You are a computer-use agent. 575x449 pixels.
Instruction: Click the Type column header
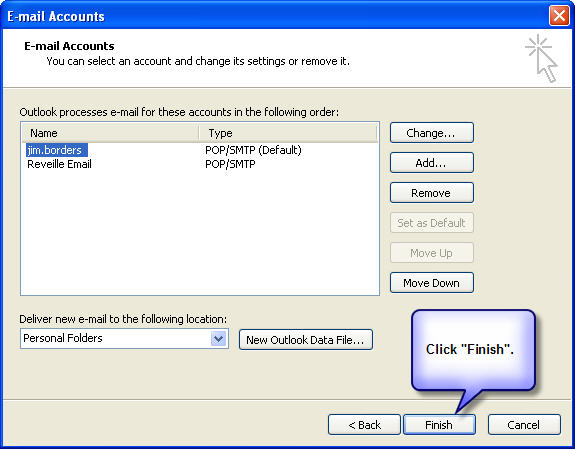[x=288, y=133]
